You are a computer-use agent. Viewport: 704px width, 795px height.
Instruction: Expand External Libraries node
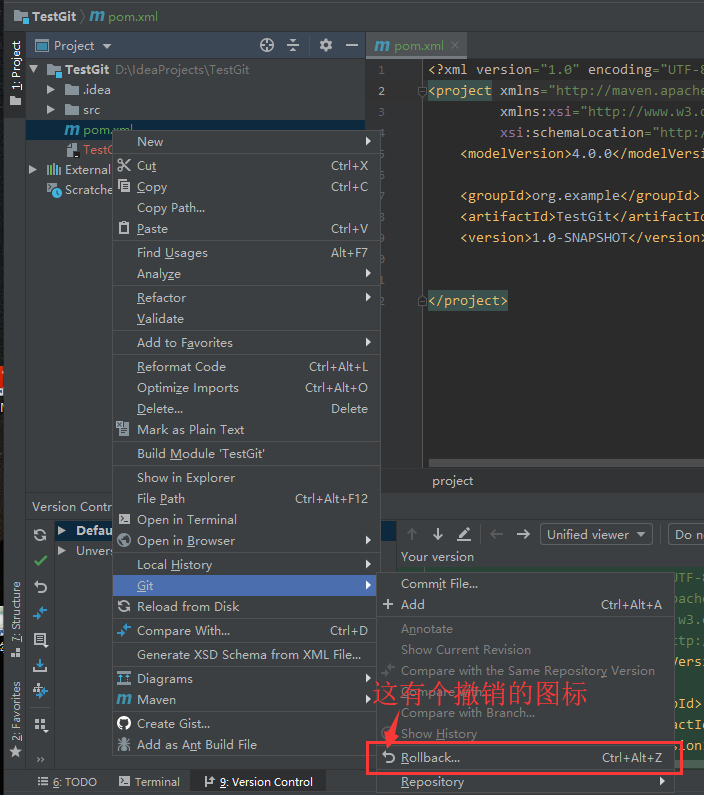click(x=33, y=169)
